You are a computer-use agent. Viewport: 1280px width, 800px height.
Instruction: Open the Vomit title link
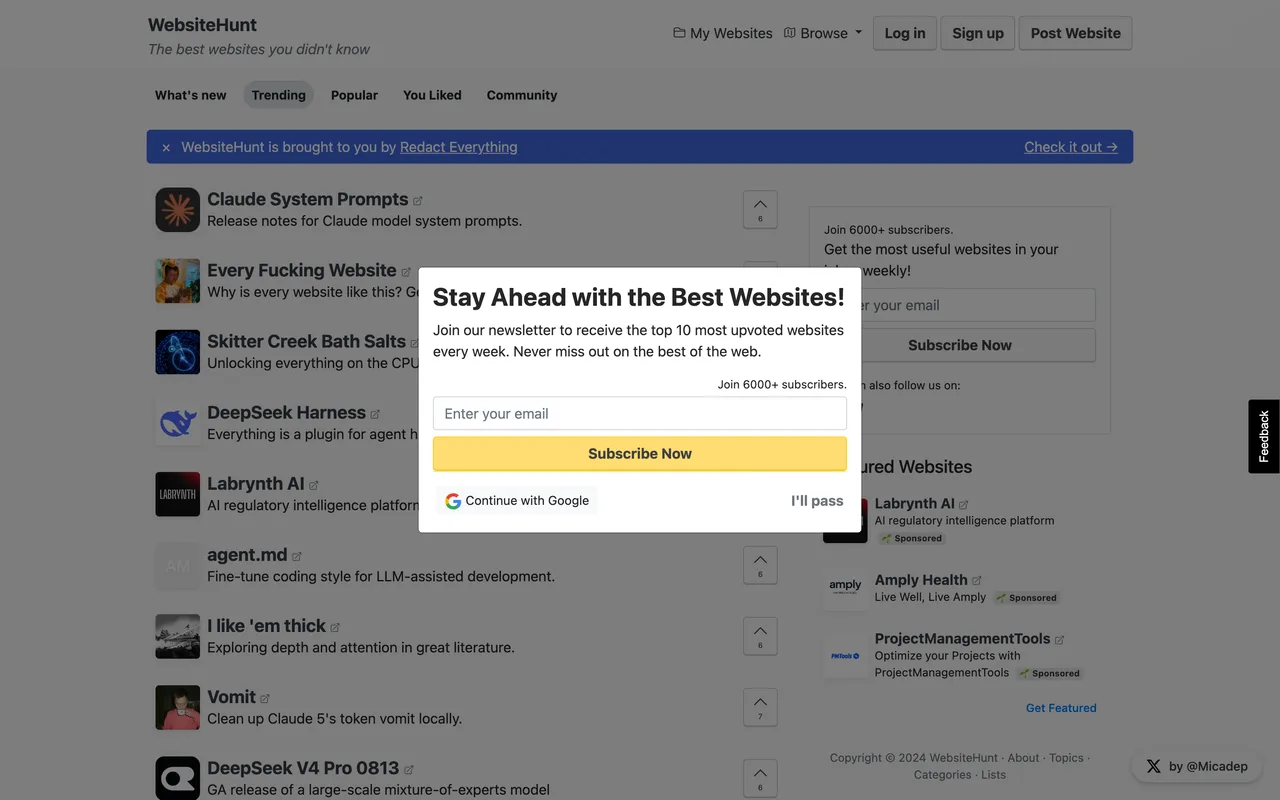[x=231, y=696]
